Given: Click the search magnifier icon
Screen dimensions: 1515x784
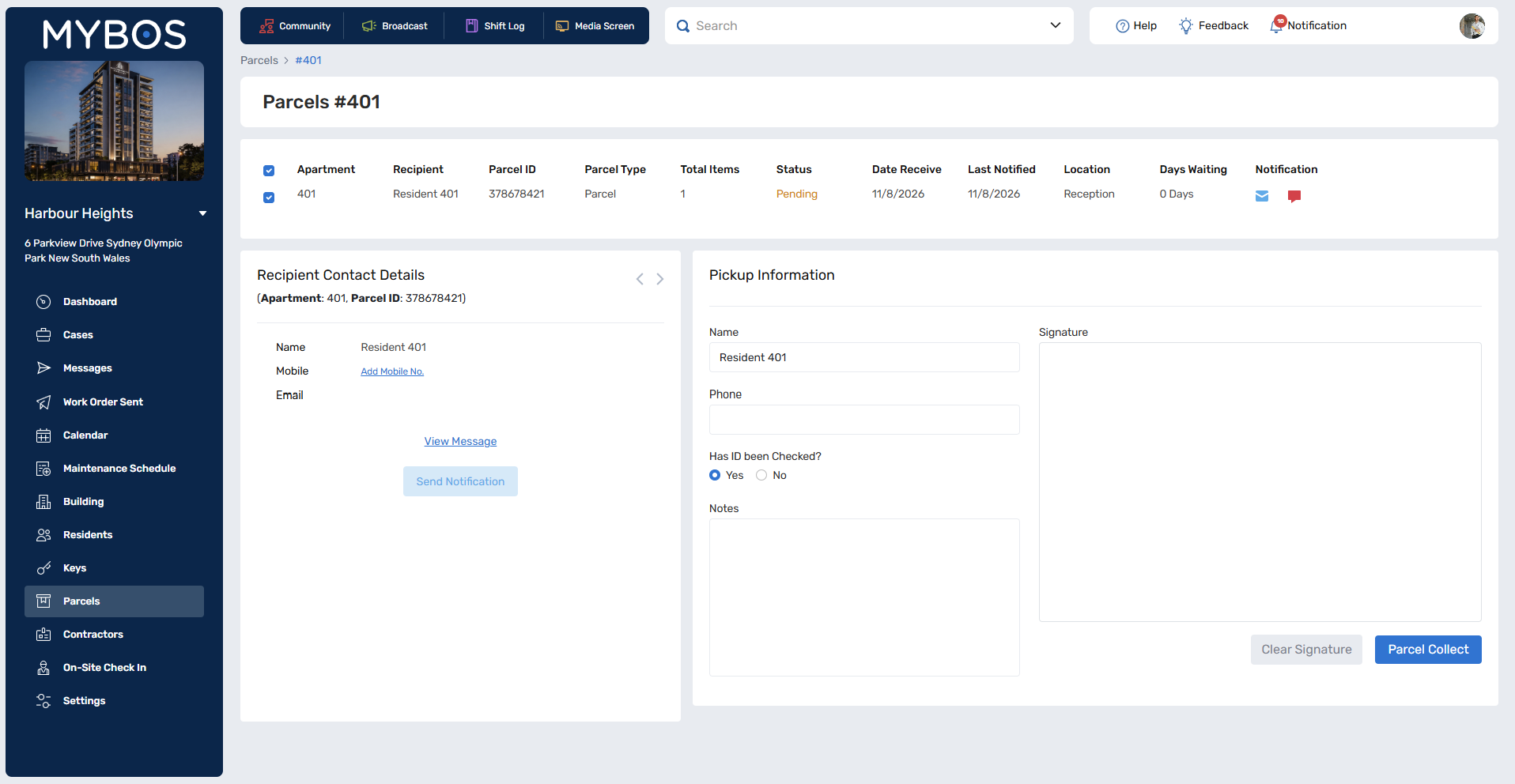Looking at the screenshot, I should coord(683,26).
